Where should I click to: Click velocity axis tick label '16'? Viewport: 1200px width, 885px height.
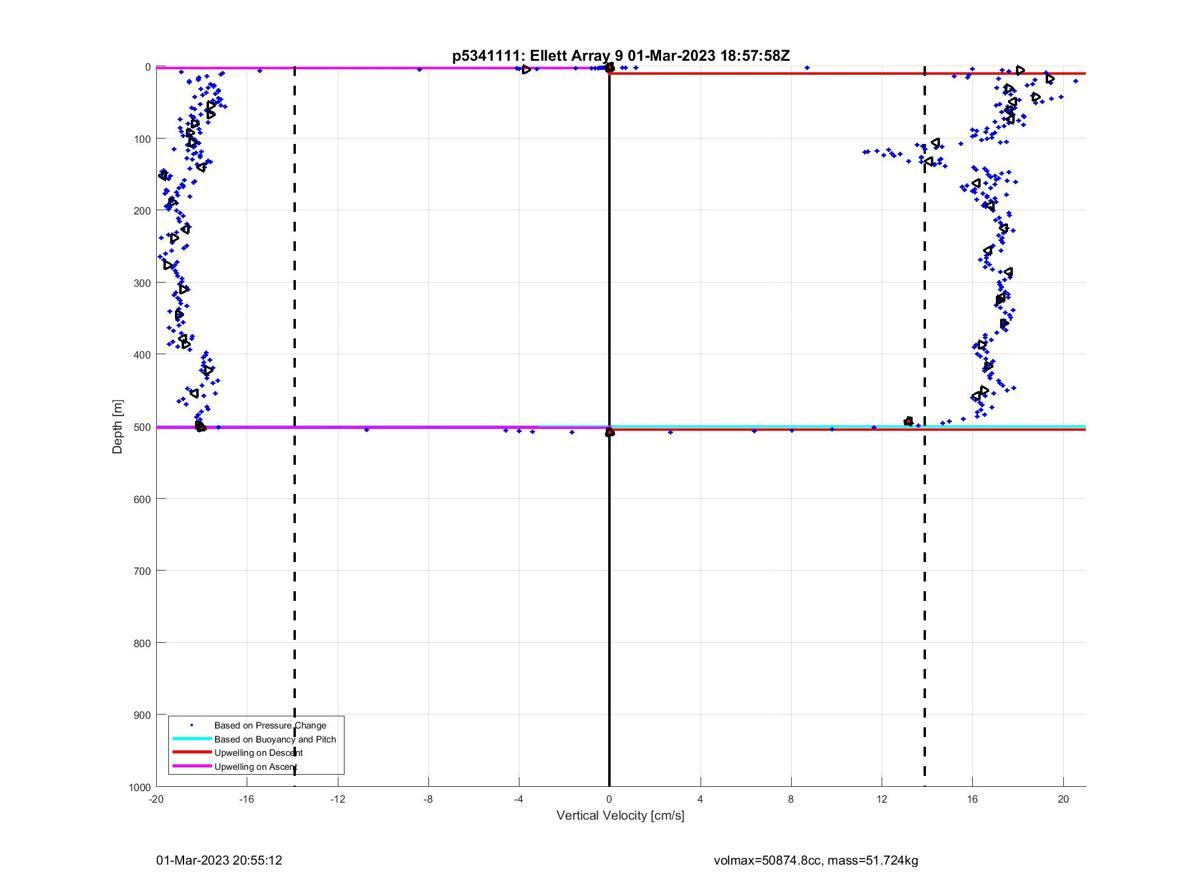click(x=973, y=799)
